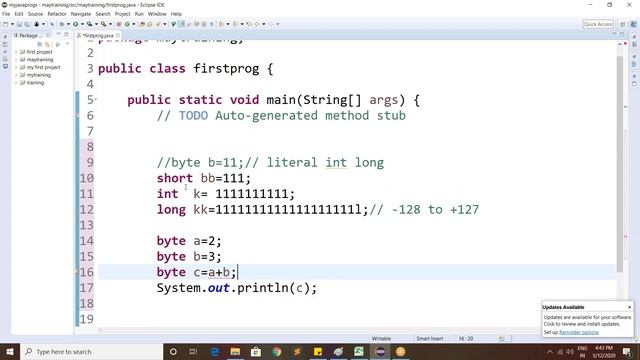This screenshot has height=360, width=640.
Task: Open the Debug dropdown arrow
Action: [68, 24]
